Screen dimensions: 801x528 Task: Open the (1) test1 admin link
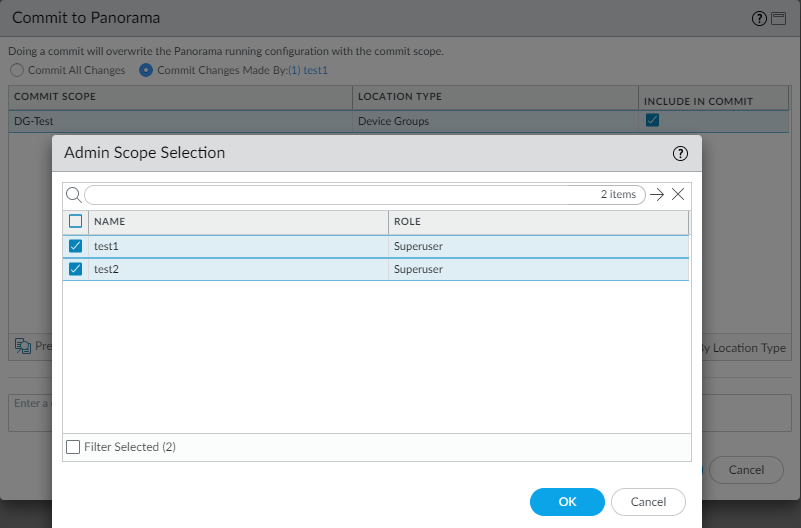308,70
